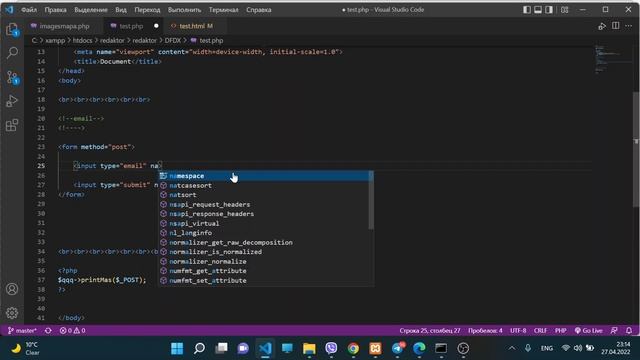Image resolution: width=640 pixels, height=360 pixels.
Task: Click PHP language mode status
Action: click(560, 330)
